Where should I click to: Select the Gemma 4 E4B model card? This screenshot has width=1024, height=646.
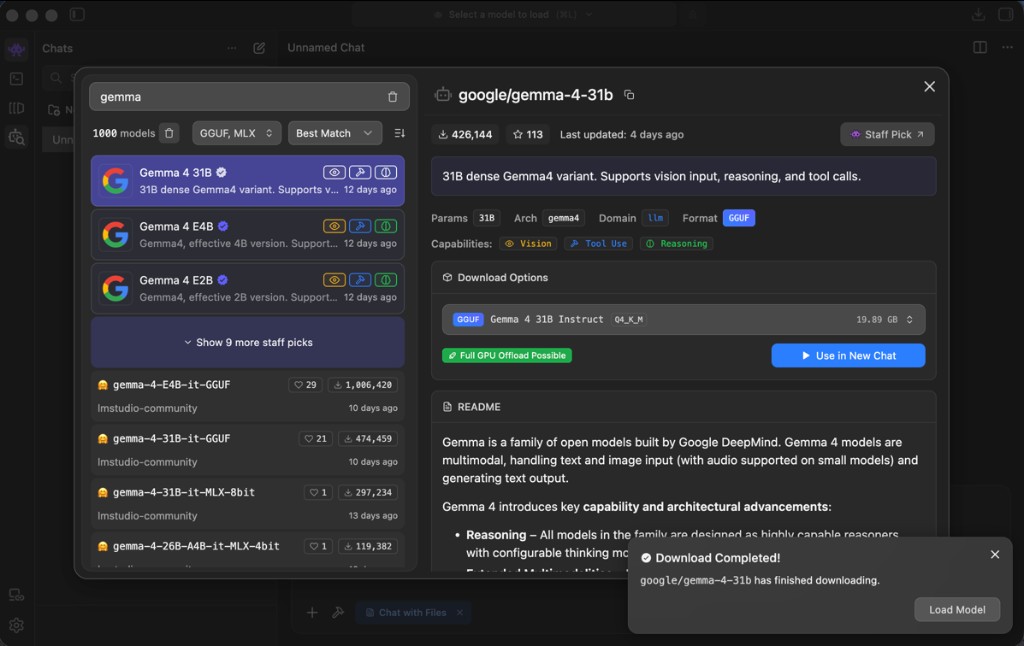[x=248, y=234]
